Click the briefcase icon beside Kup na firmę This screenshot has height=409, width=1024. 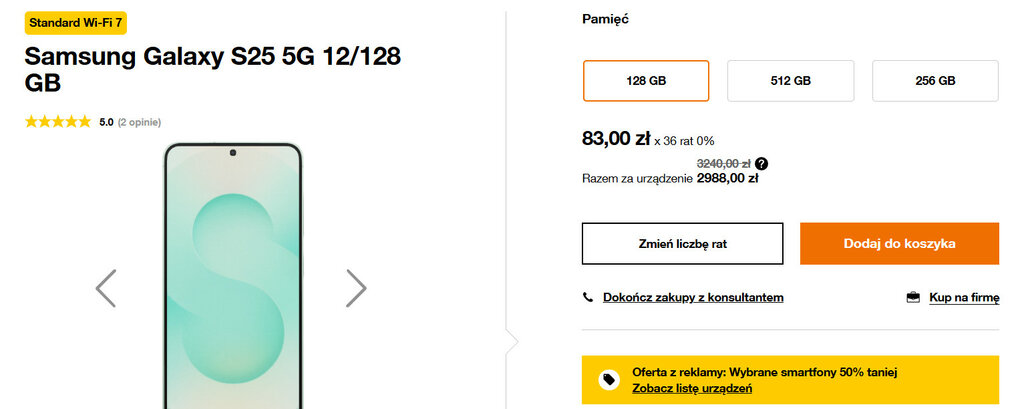(912, 297)
